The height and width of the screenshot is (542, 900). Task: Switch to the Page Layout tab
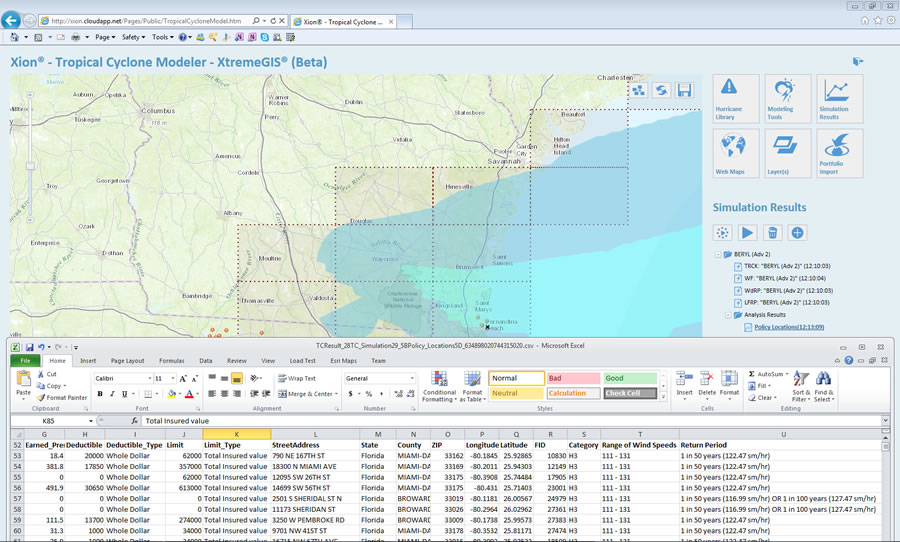pyautogui.click(x=127, y=361)
